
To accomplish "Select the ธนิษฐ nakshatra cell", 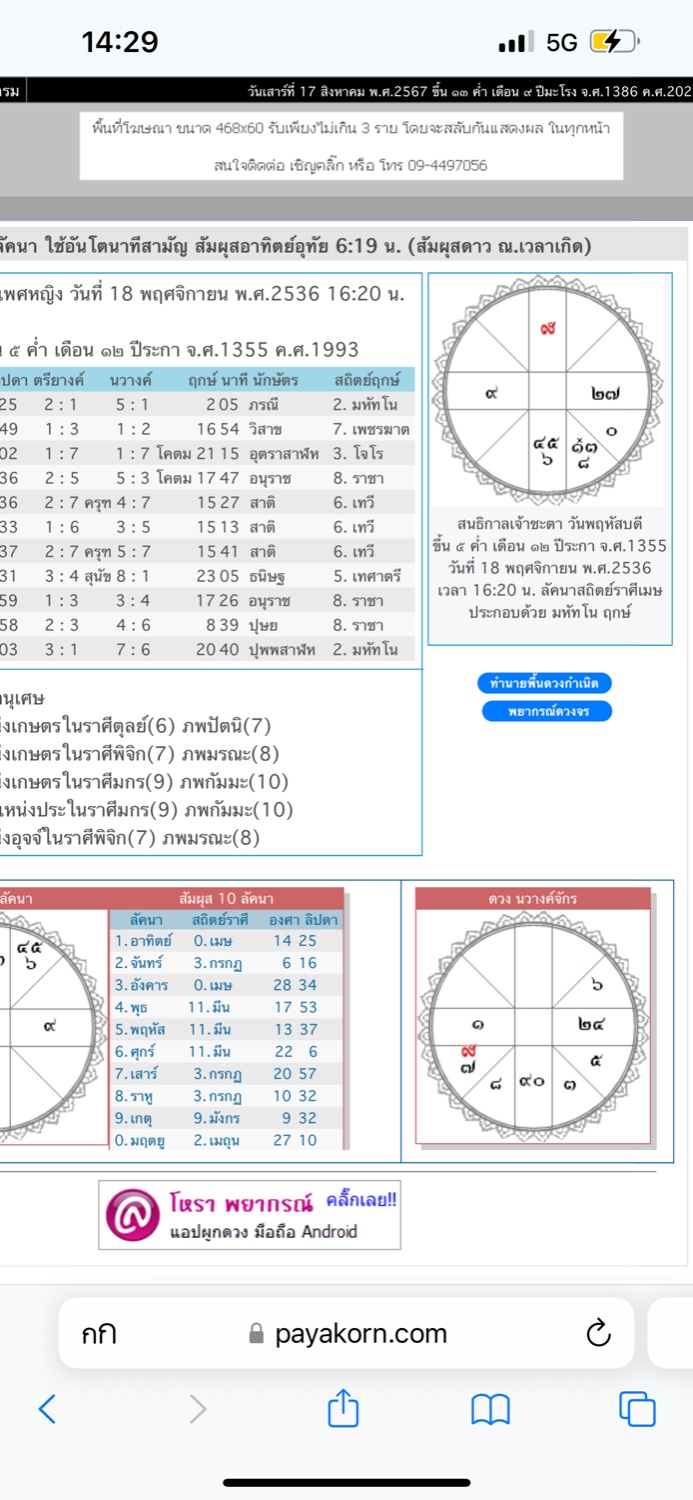I will tap(266, 576).
